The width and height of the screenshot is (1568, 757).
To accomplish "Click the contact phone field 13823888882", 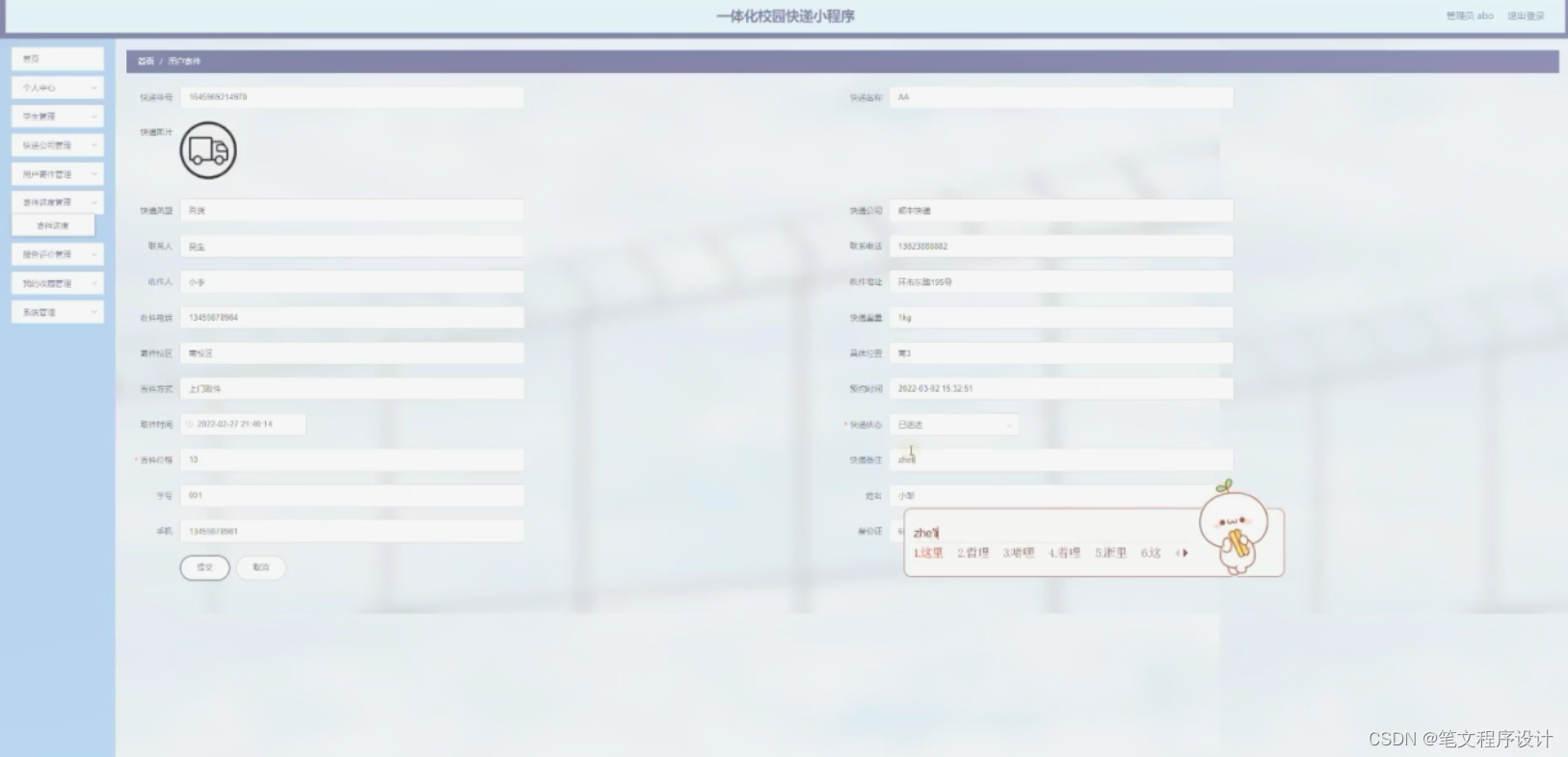I will pyautogui.click(x=1061, y=247).
